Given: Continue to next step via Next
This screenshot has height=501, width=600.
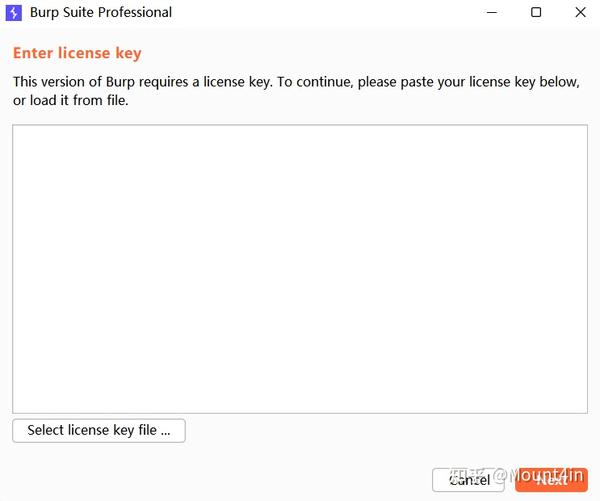Looking at the screenshot, I should pyautogui.click(x=551, y=480).
